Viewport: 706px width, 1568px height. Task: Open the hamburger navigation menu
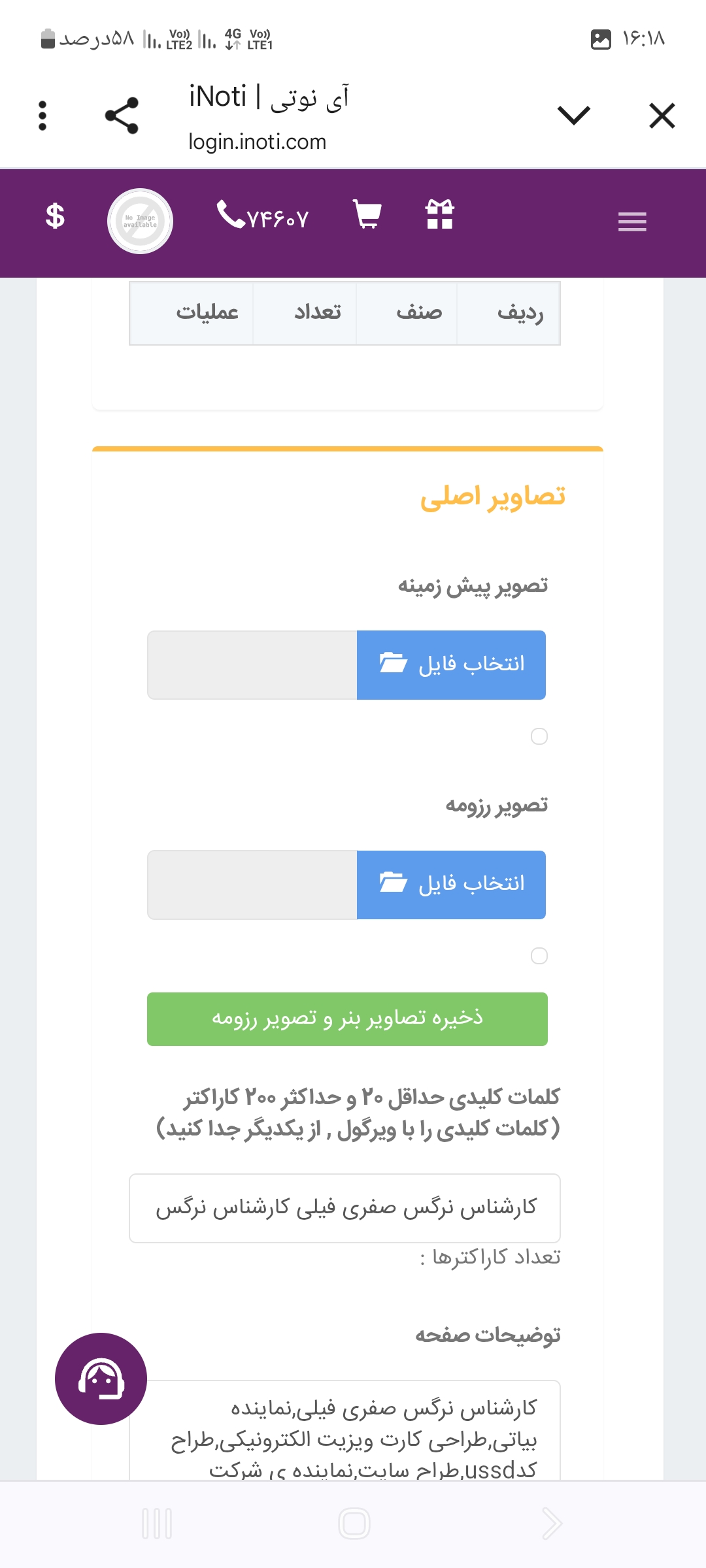point(631,222)
